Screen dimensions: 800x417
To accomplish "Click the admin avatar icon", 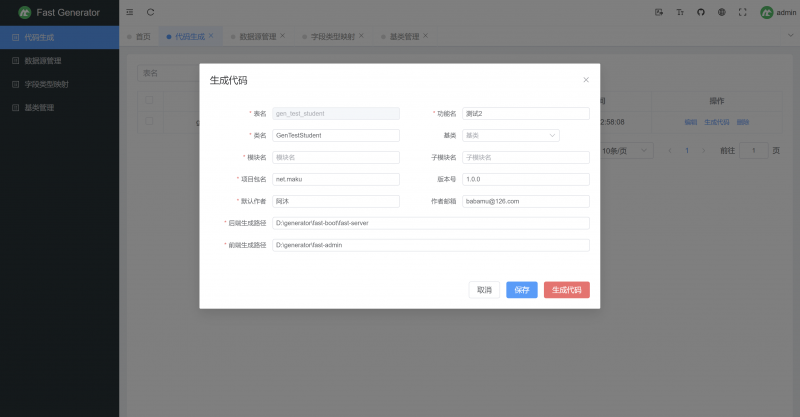I will [766, 12].
